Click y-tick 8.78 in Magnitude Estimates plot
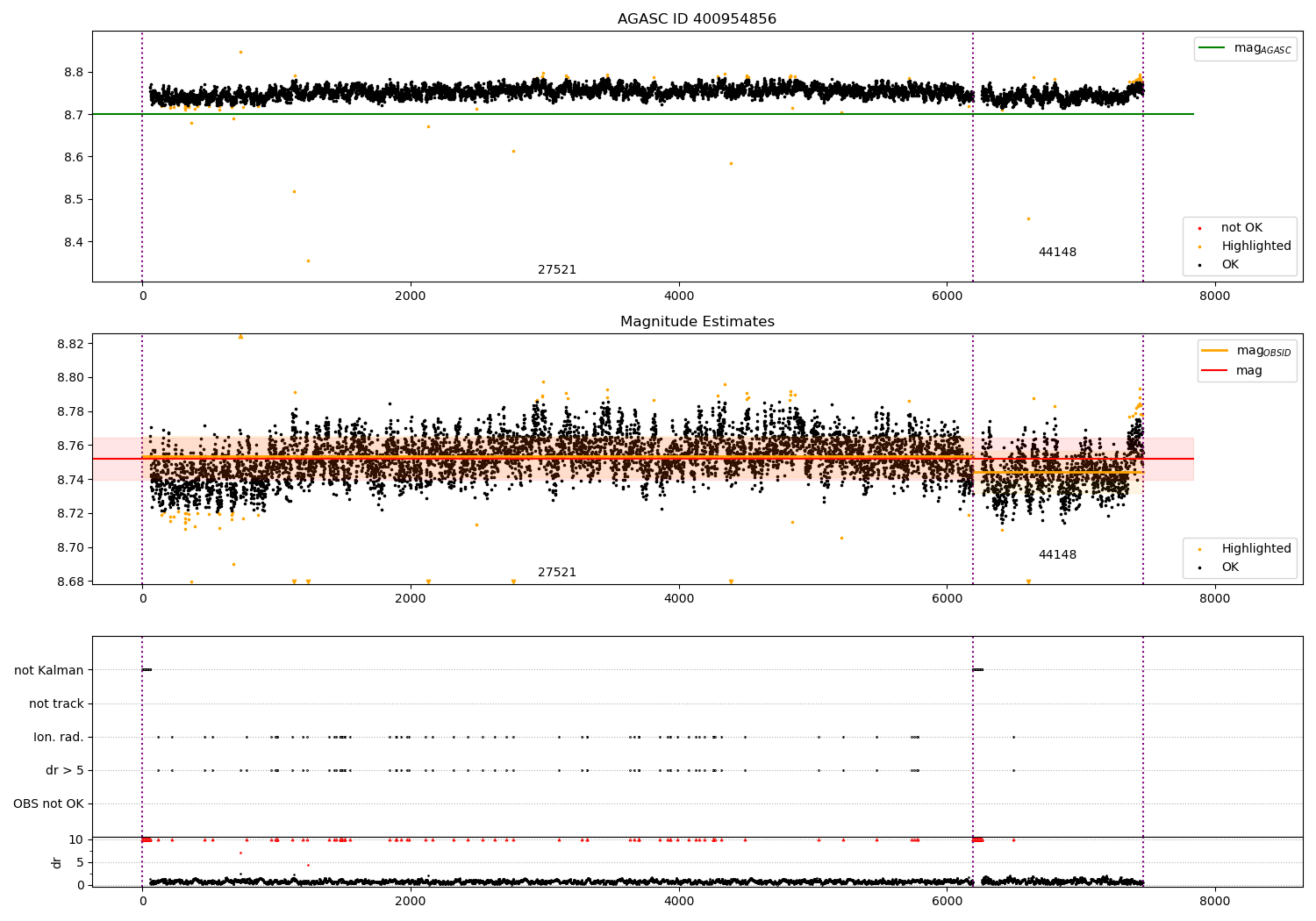1316x921 pixels. tap(70, 411)
